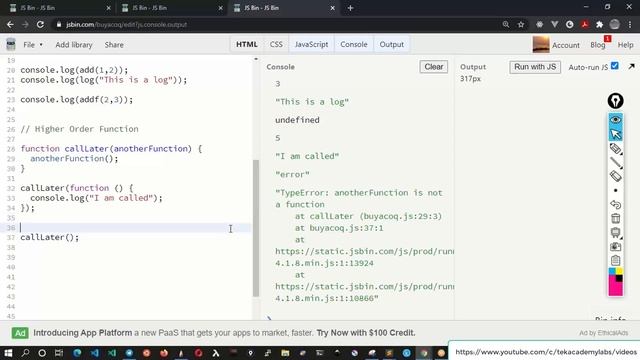Select the straight line tool in annotation toolbar
This screenshot has width=640, height=360.
616,162
